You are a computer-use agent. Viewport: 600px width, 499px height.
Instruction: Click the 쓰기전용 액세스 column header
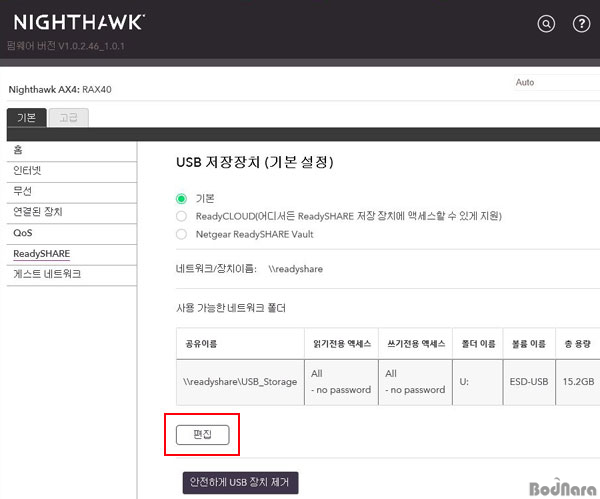pyautogui.click(x=416, y=344)
